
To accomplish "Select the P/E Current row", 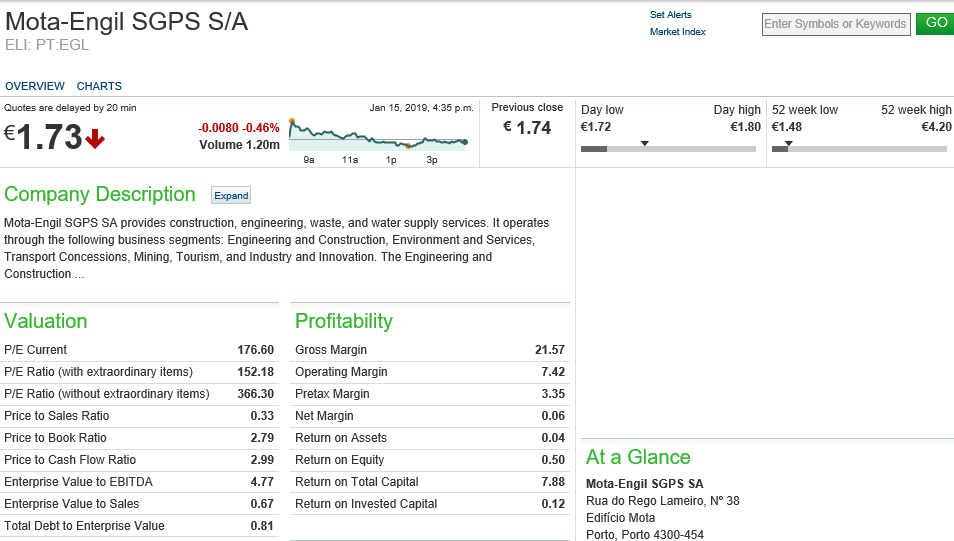I will pos(139,350).
